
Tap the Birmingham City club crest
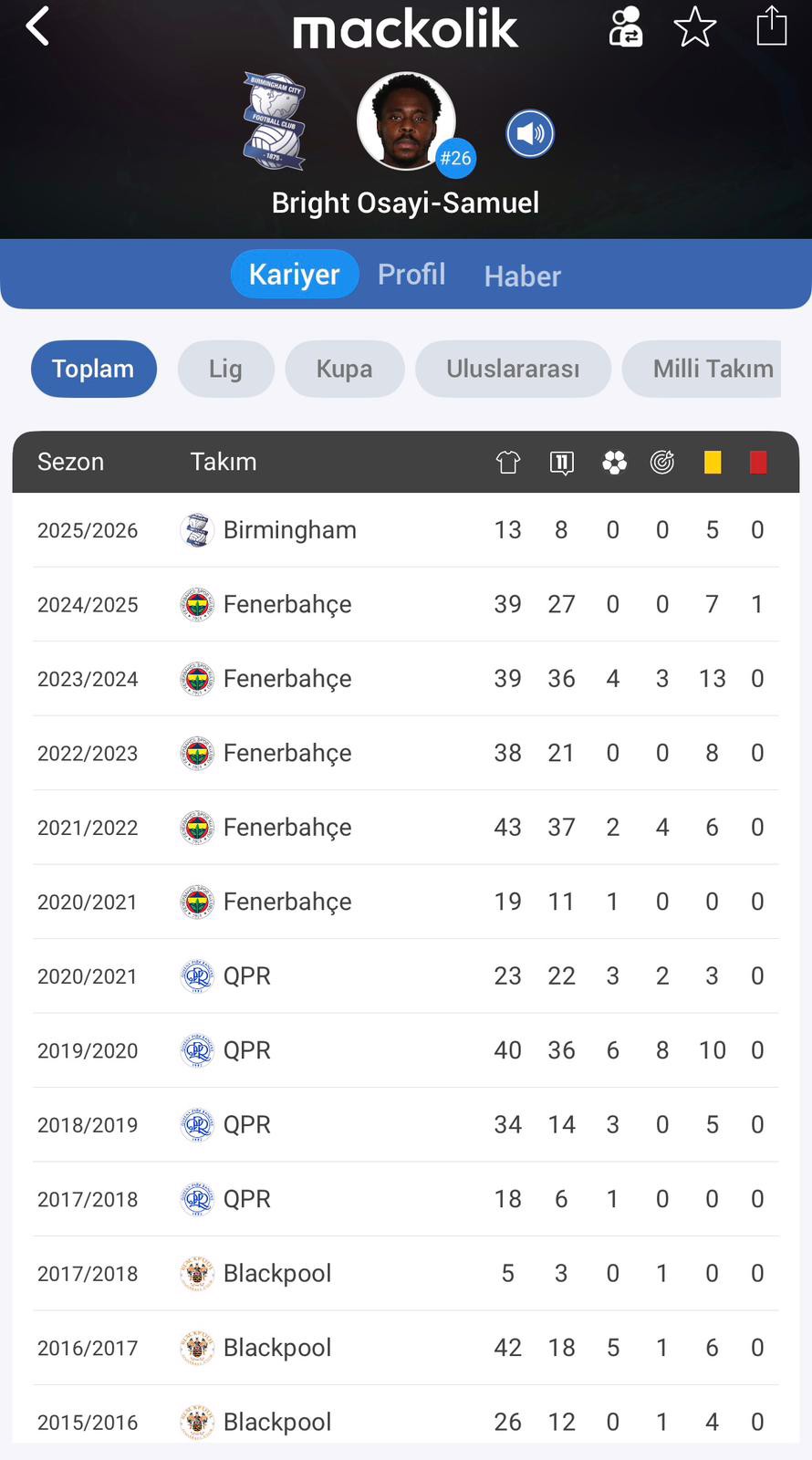(274, 122)
